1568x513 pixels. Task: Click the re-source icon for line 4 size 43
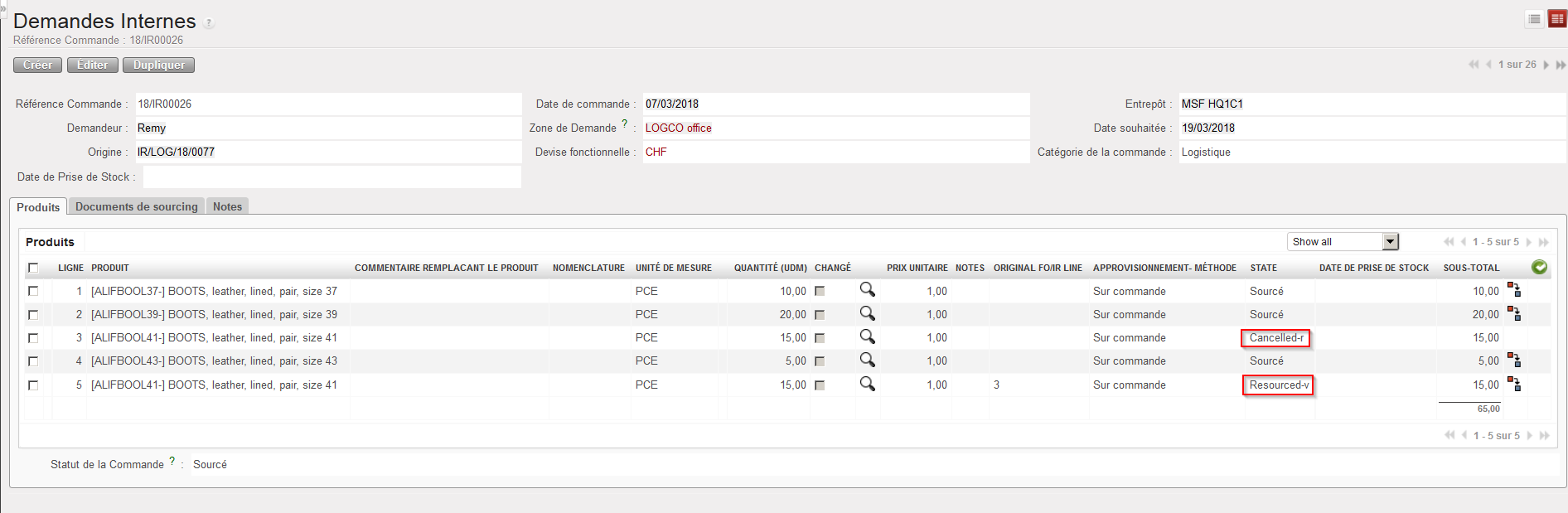tap(1514, 361)
